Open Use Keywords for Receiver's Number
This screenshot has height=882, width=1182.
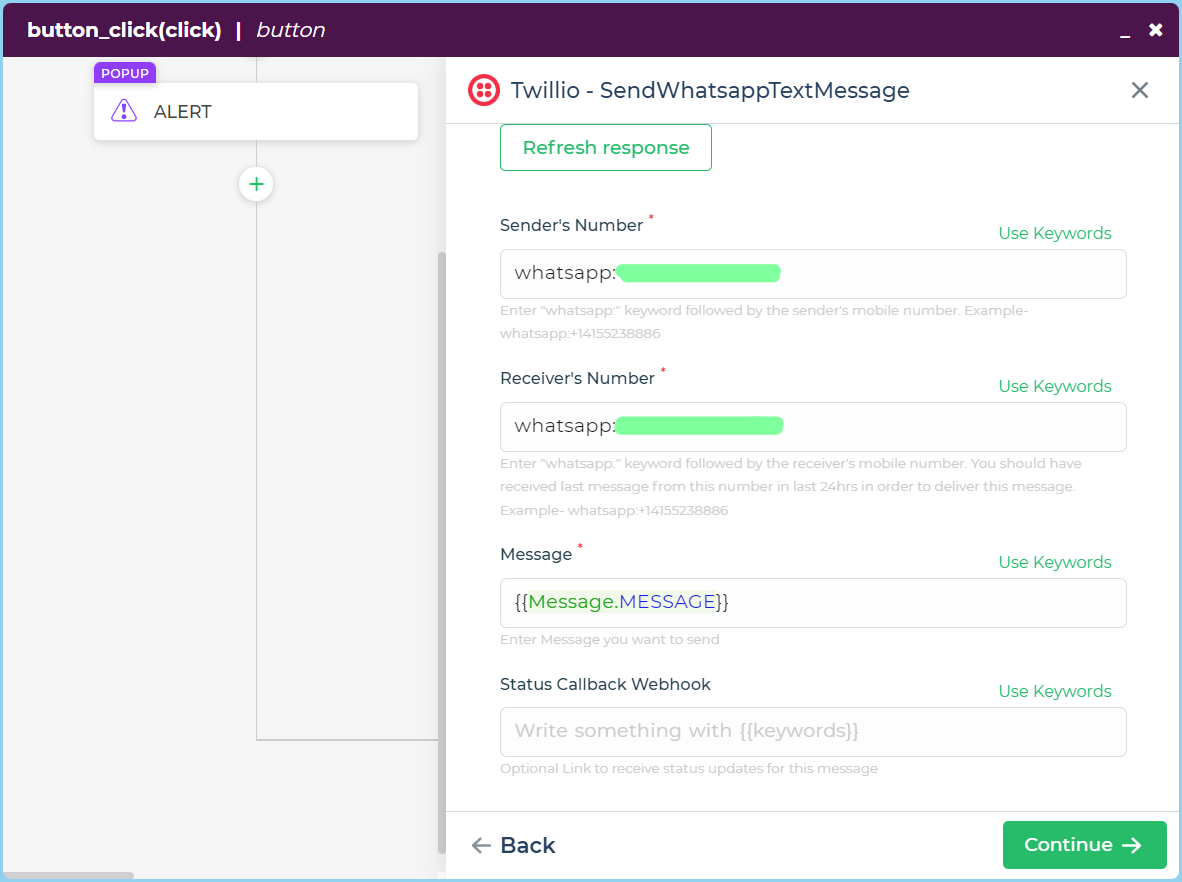[1054, 386]
